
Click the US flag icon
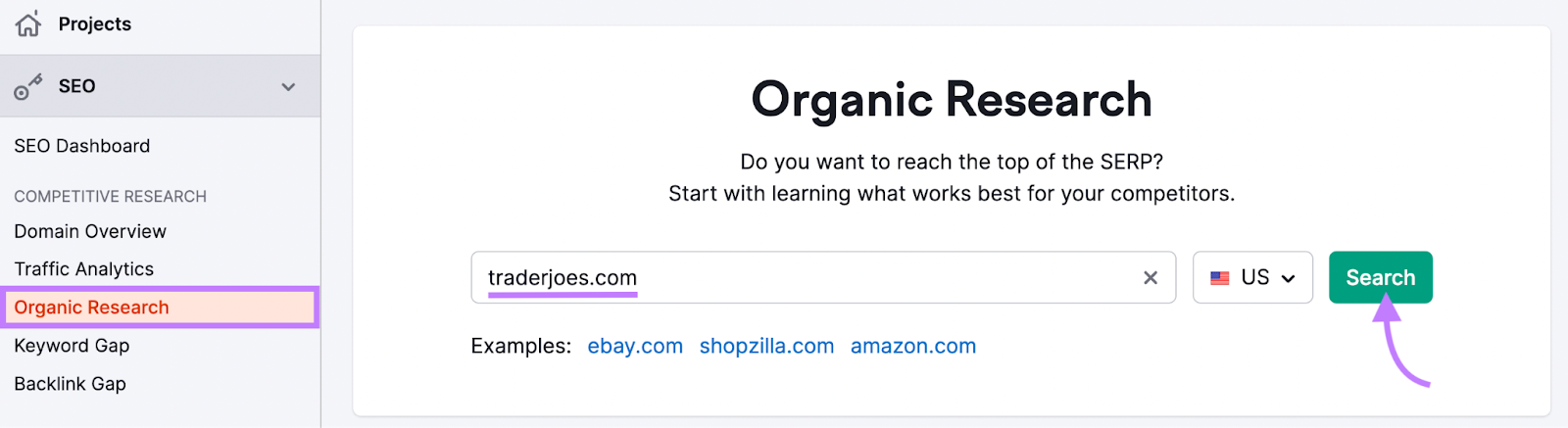click(1220, 278)
